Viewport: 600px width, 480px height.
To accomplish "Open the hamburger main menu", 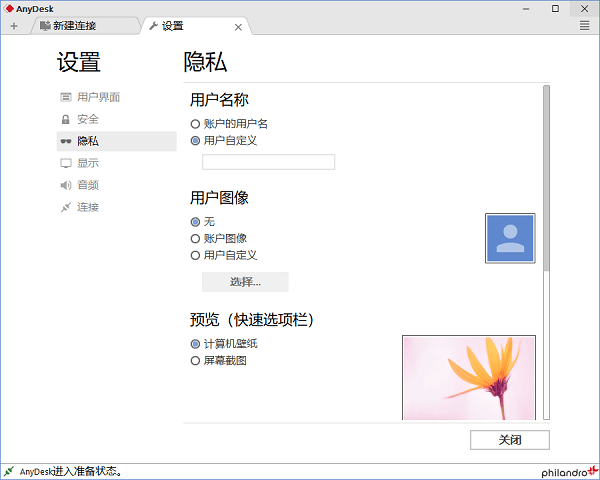I will [x=584, y=26].
